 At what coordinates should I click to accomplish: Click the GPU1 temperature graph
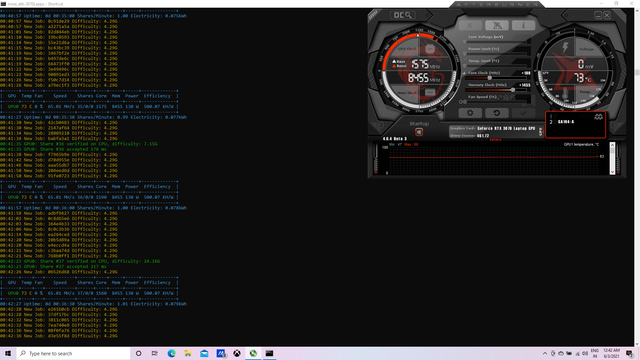494,159
